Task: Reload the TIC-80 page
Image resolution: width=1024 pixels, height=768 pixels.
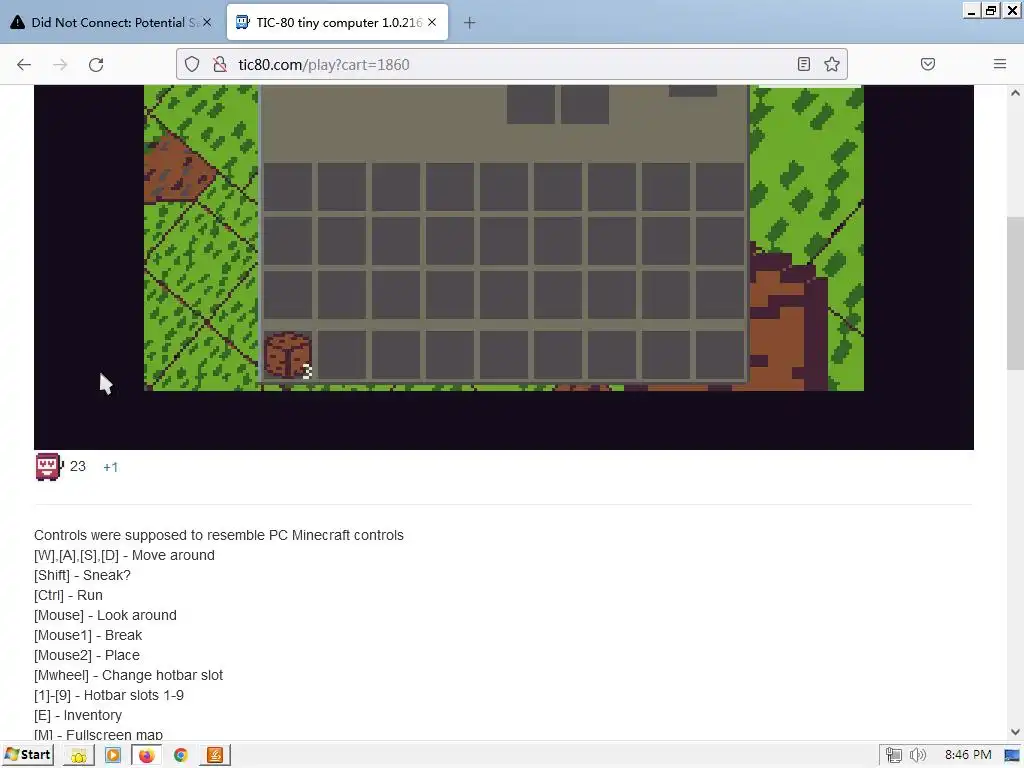Action: pyautogui.click(x=96, y=64)
